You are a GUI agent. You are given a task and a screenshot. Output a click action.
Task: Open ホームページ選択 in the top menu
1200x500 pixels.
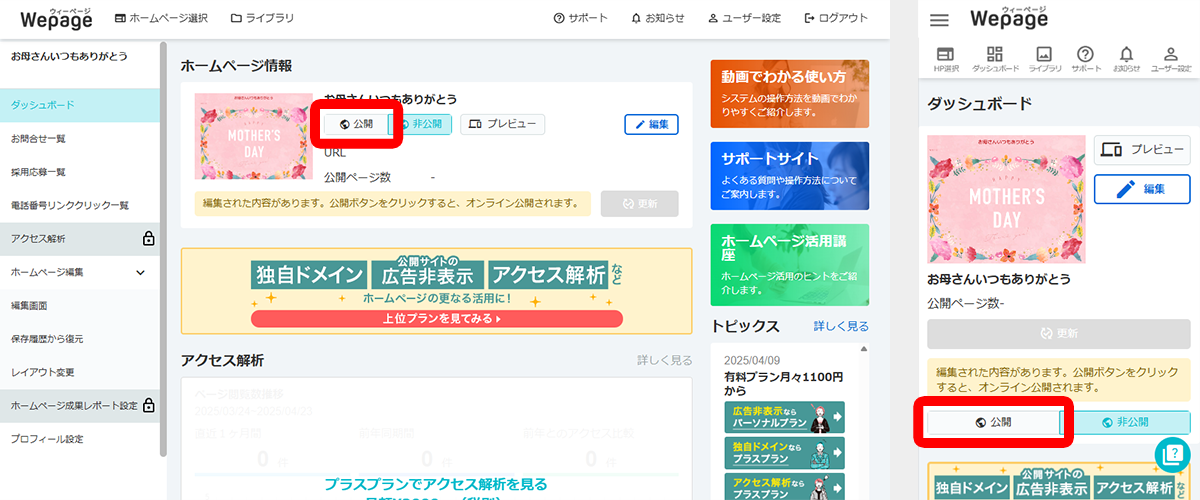(x=162, y=18)
